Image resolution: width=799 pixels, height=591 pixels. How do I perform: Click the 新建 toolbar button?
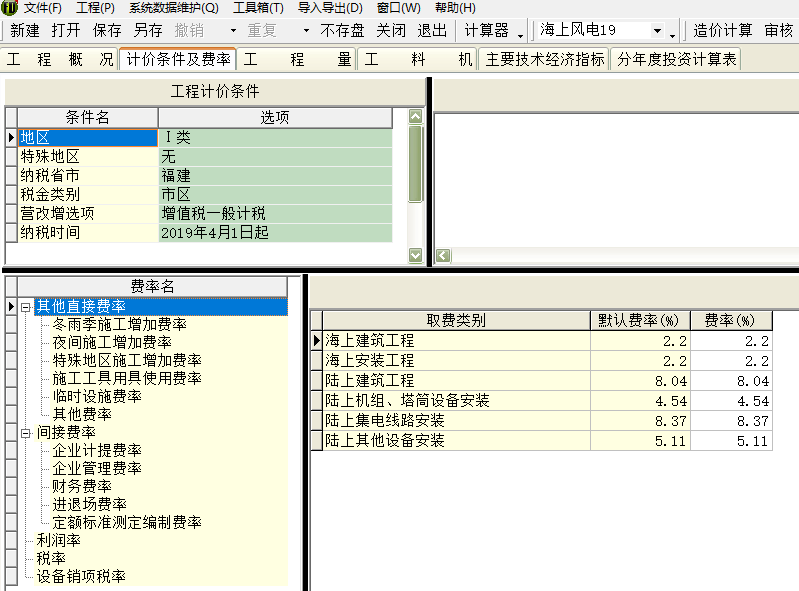pyautogui.click(x=25, y=31)
